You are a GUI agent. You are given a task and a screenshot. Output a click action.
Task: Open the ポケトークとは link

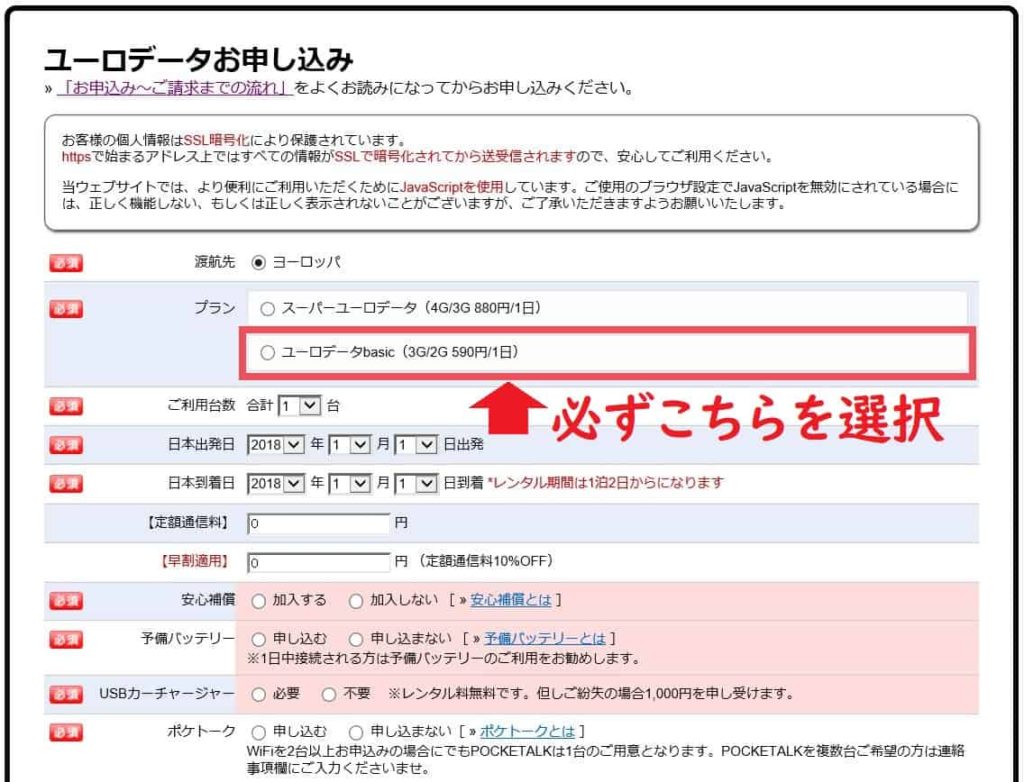pos(528,732)
